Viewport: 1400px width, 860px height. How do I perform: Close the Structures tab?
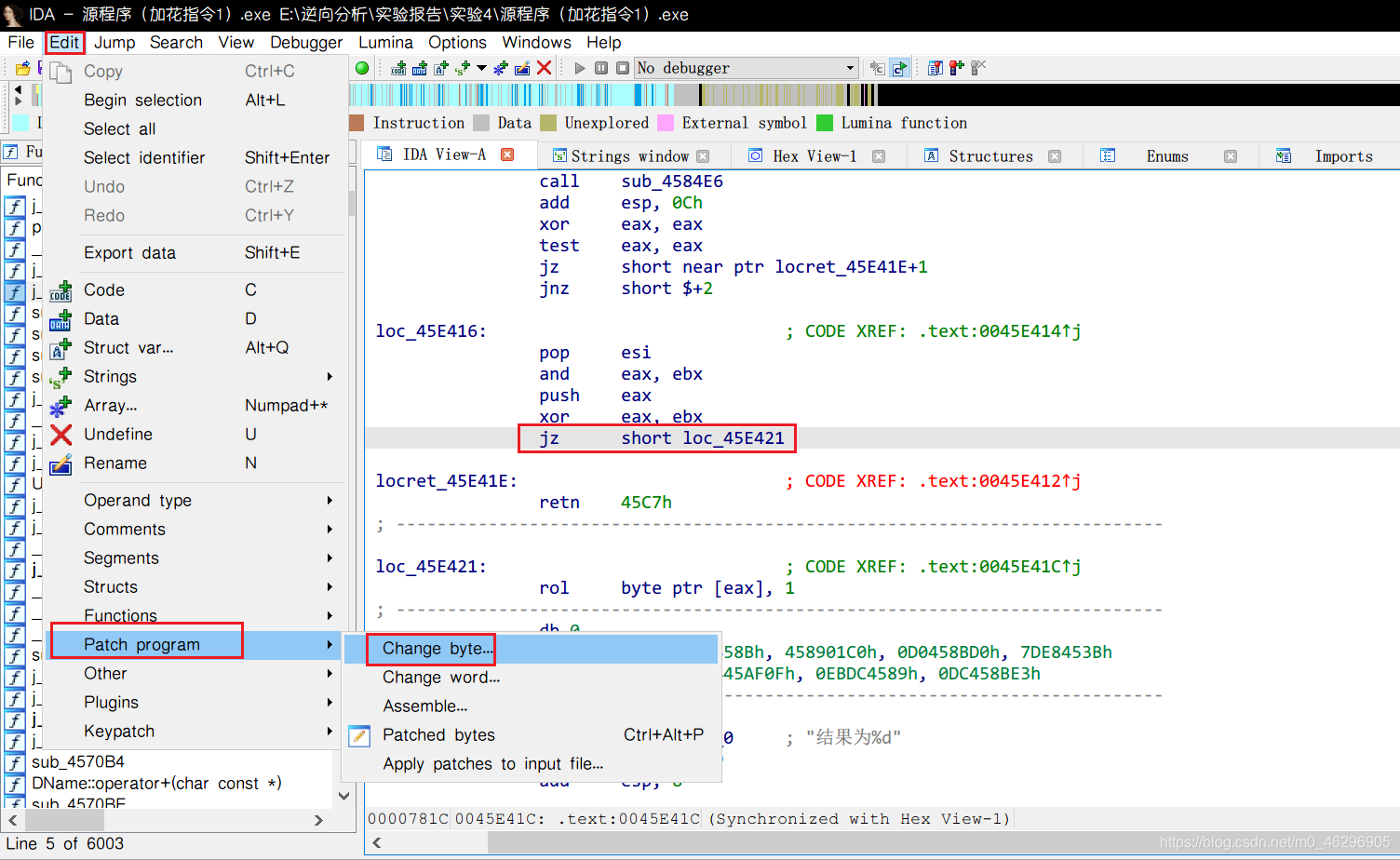tap(1055, 156)
